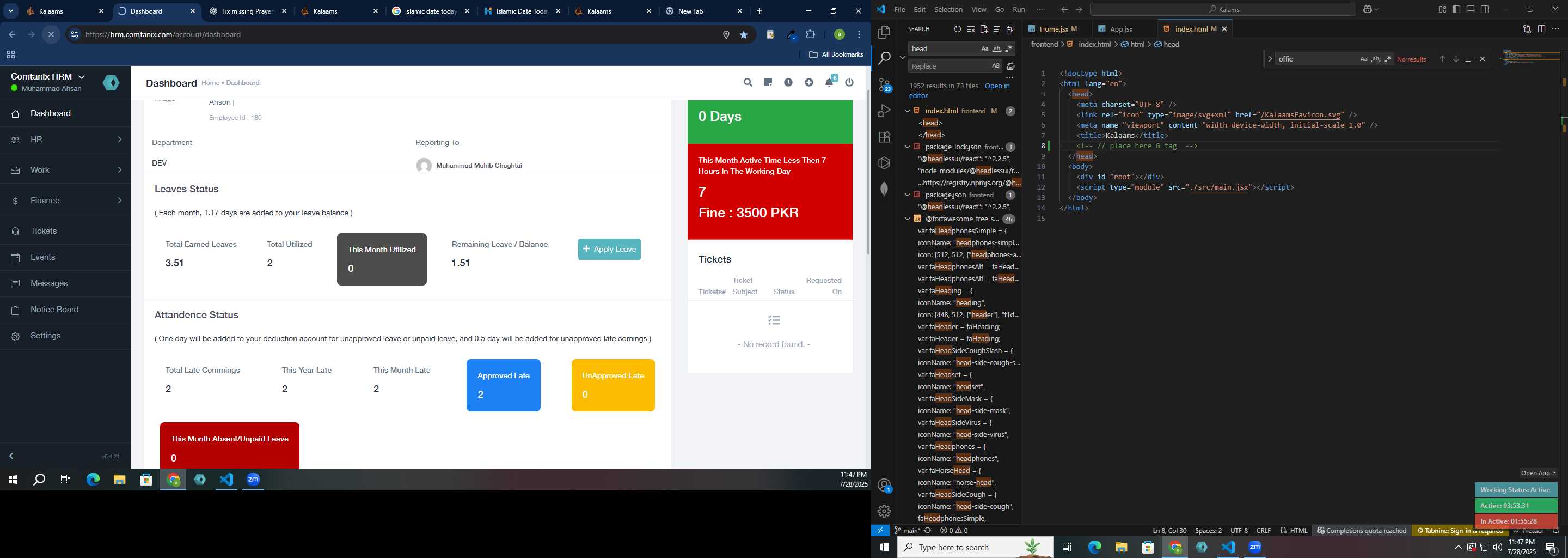Screen dimensions: 1568x558
Task: Open changes for index.html
Action: click(x=1527, y=29)
